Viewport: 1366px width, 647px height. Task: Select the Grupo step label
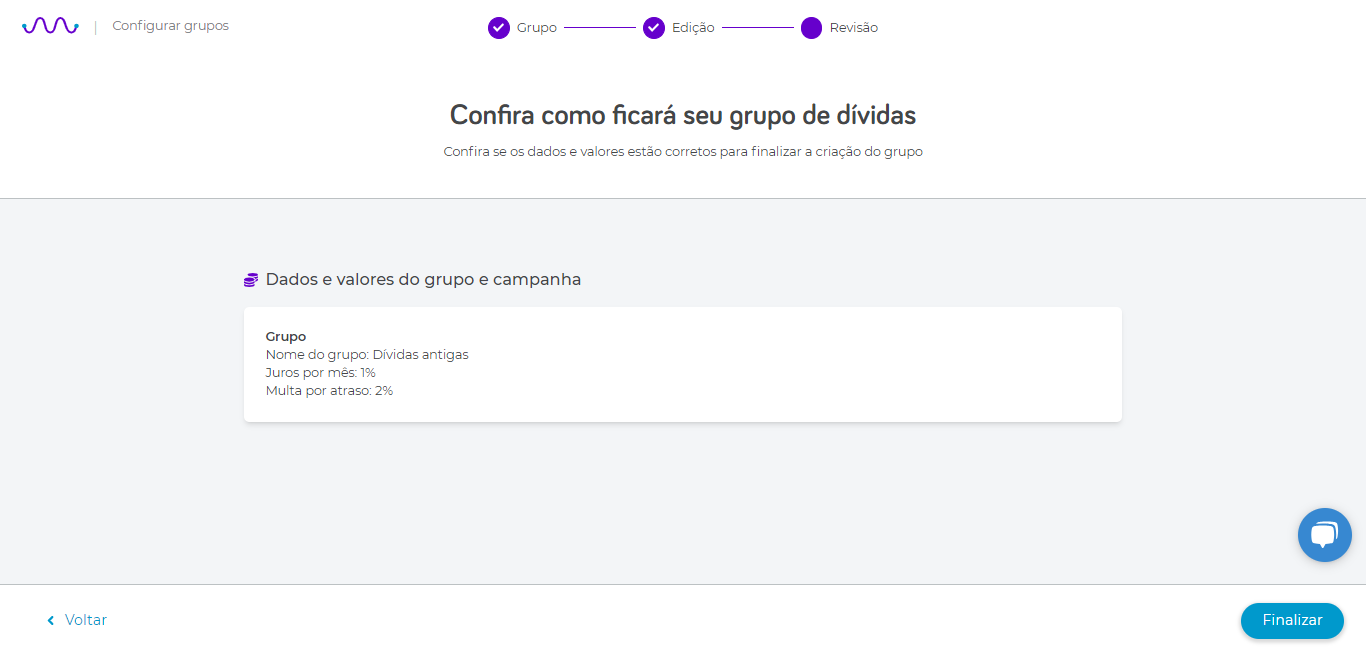[x=537, y=28]
